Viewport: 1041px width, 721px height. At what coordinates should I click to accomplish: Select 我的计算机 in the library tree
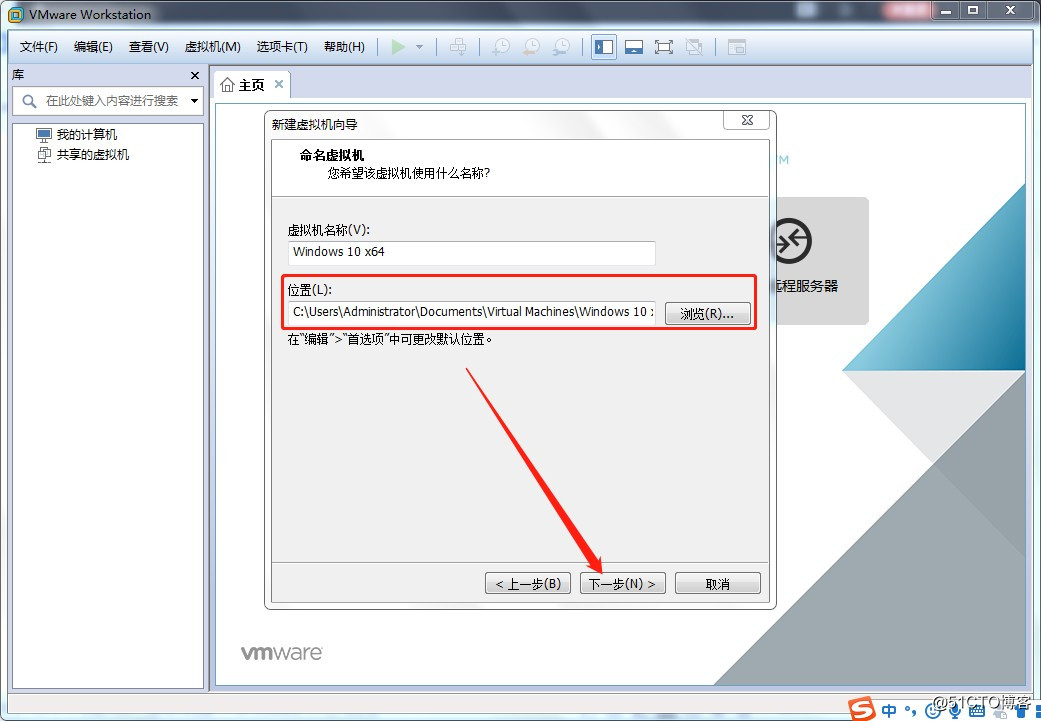point(86,135)
